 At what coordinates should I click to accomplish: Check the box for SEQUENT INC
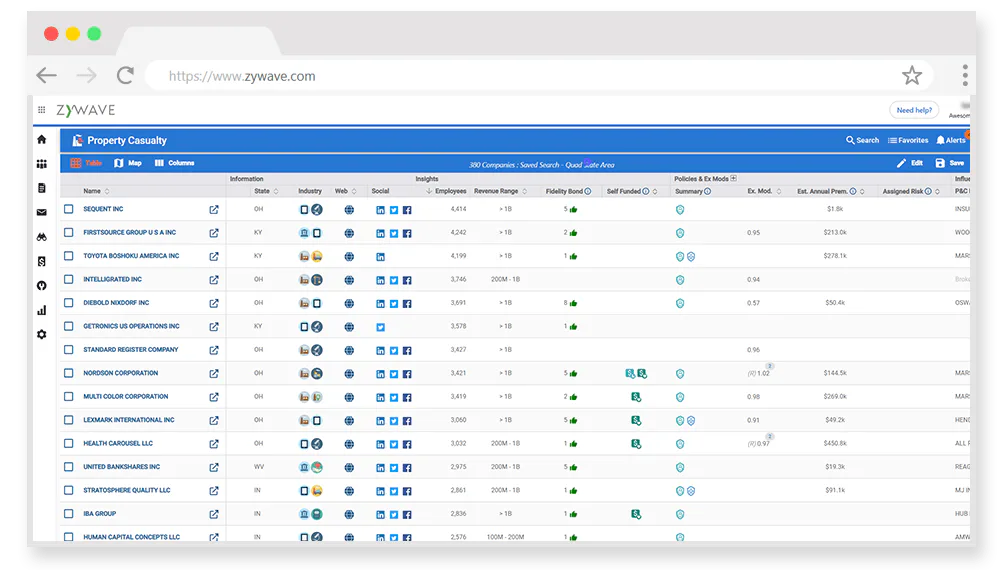69,208
